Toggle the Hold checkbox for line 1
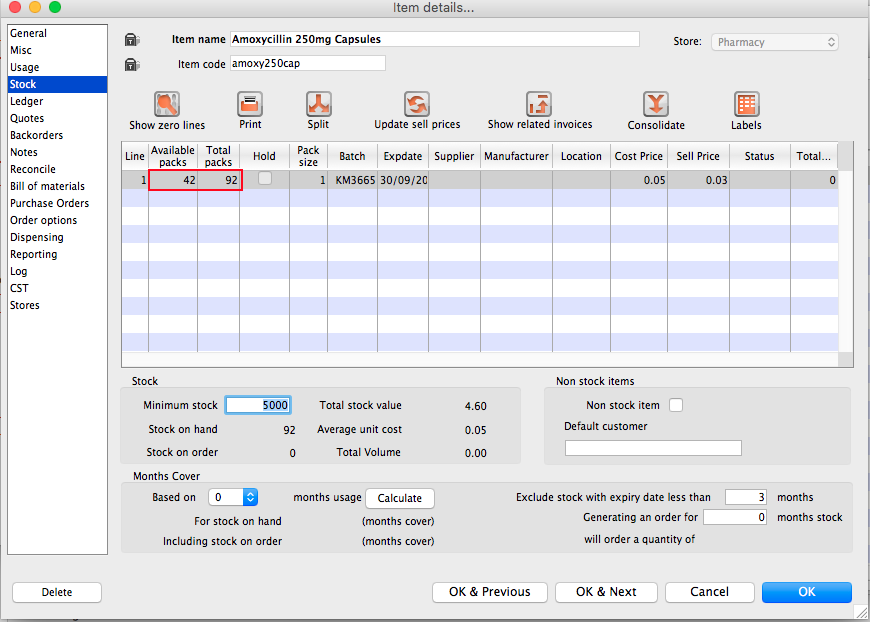Viewport: 870px width, 622px height. click(265, 178)
